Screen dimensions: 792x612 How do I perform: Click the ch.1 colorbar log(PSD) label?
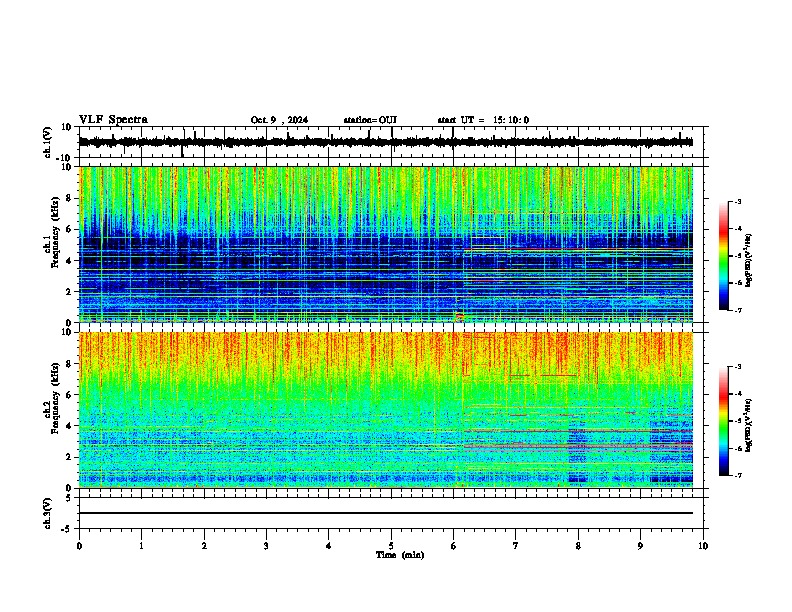coord(748,261)
